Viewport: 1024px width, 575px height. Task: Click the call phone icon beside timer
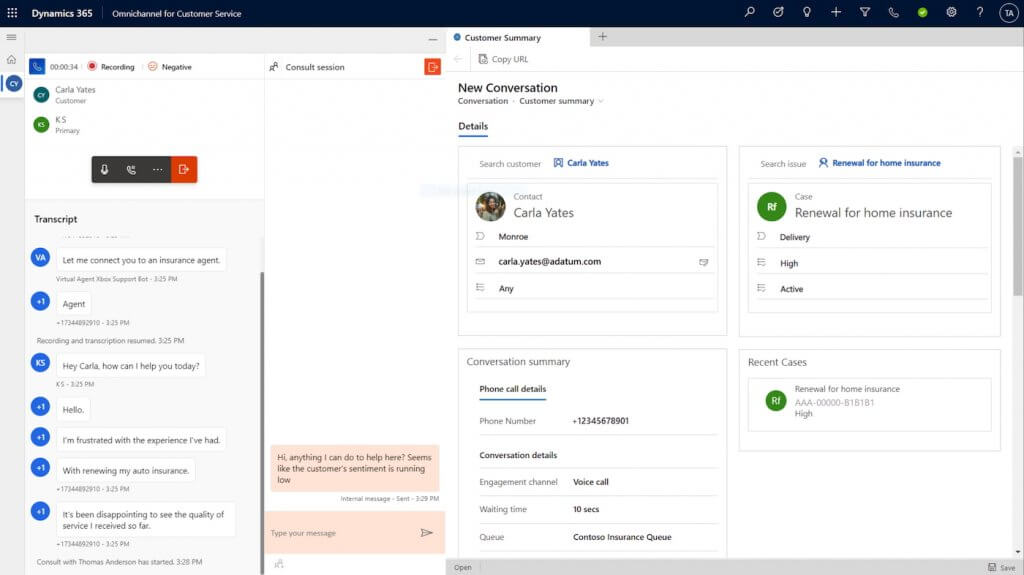[37, 67]
